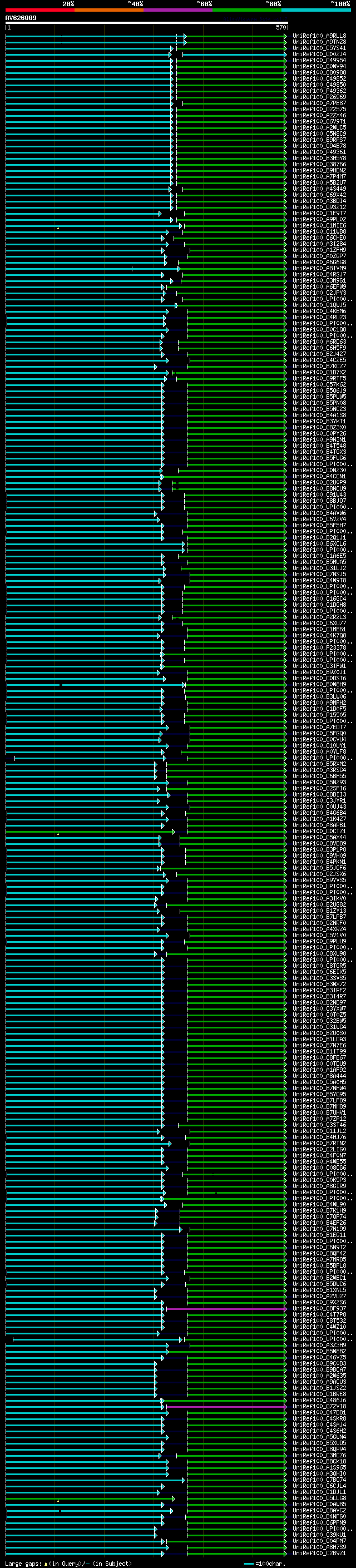Click the last hit UniRef100_C2B9Z1

319,1554
